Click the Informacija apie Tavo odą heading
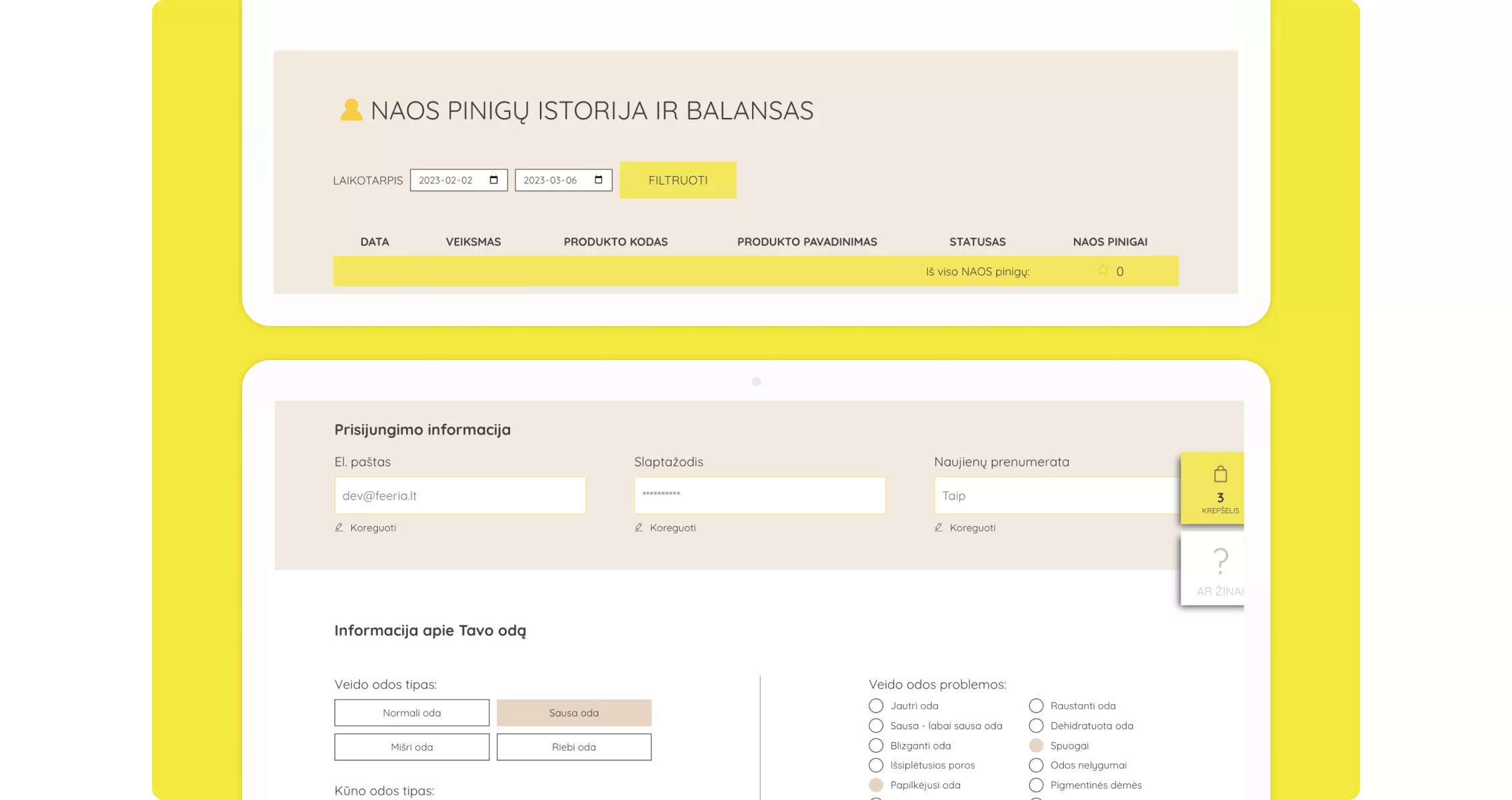The image size is (1512, 800). tap(430, 631)
